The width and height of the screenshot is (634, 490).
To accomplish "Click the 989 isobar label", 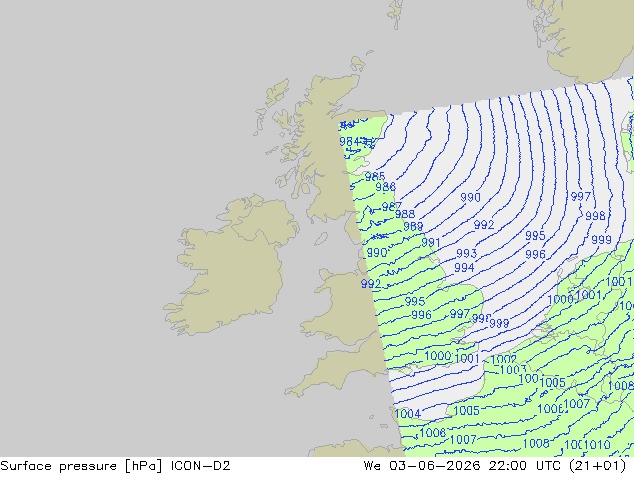I will [413, 226].
